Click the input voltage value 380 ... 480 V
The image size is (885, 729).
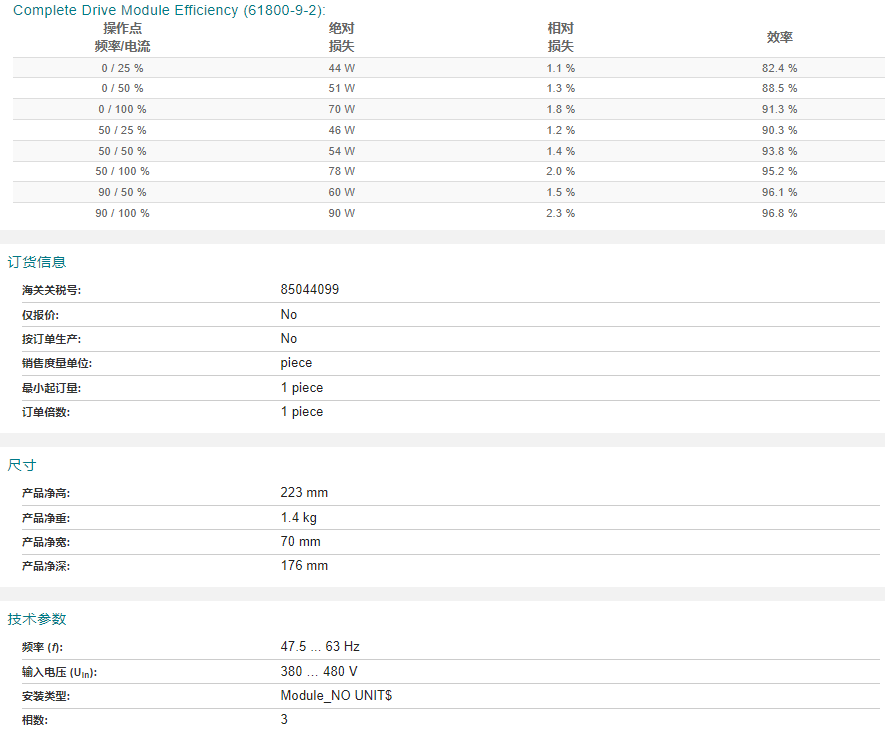pyautogui.click(x=319, y=671)
